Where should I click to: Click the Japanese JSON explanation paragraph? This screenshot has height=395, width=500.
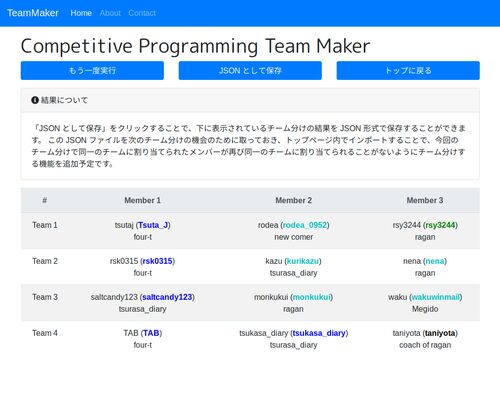[x=249, y=146]
